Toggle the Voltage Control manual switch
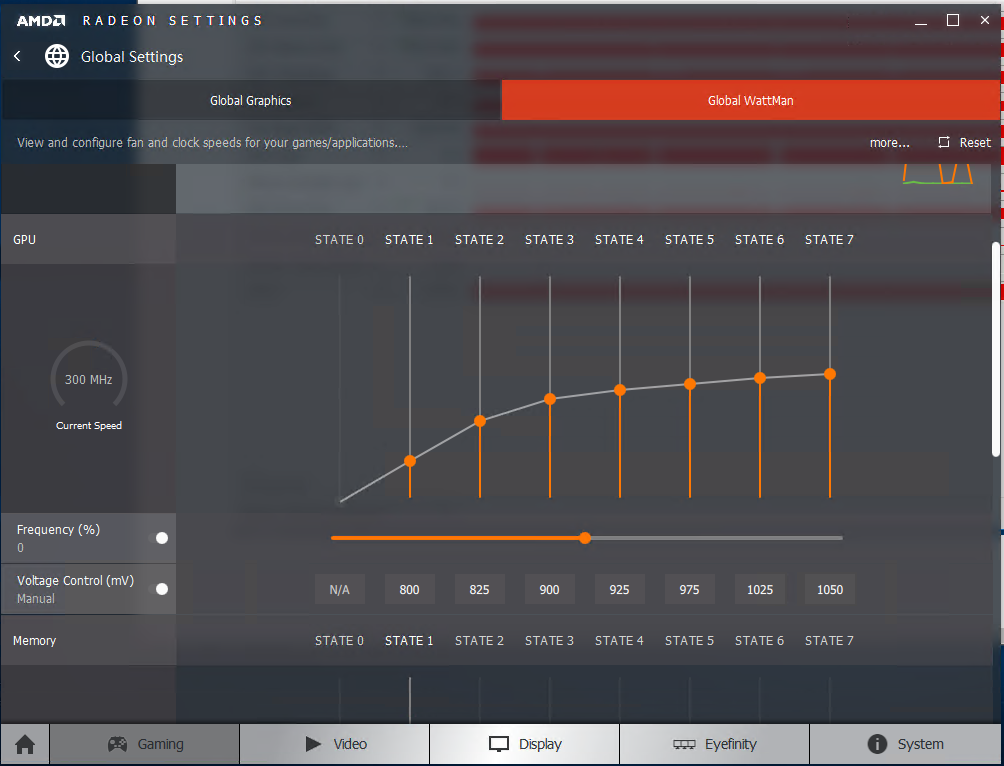Viewport: 1004px width, 766px height. point(161,589)
